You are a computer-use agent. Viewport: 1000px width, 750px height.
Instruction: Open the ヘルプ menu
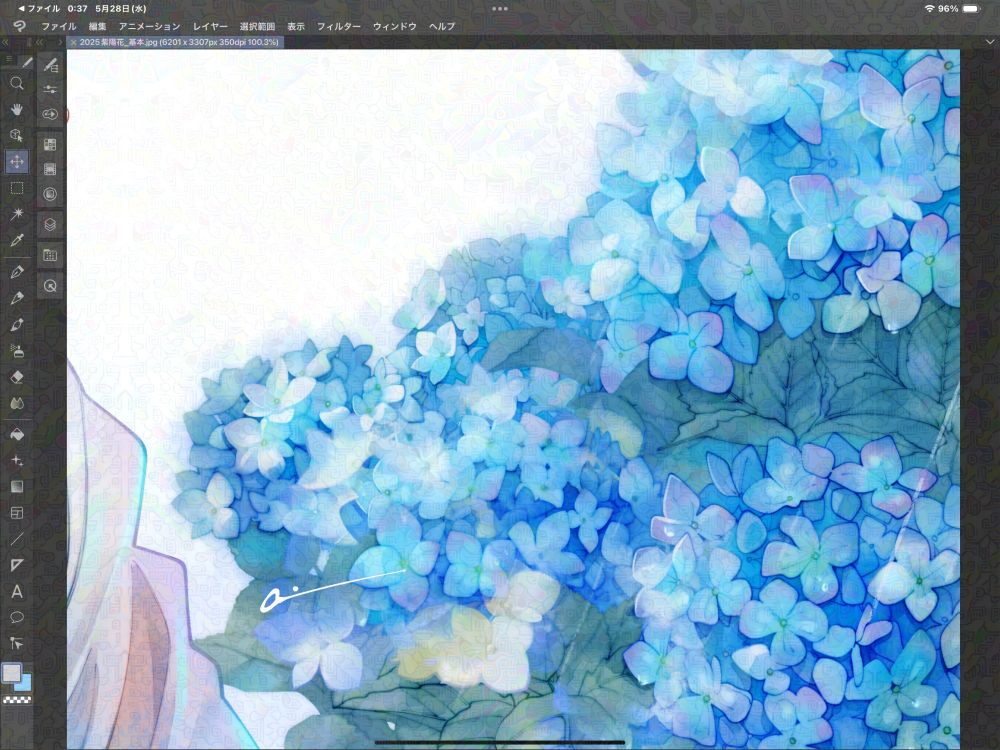tap(442, 26)
